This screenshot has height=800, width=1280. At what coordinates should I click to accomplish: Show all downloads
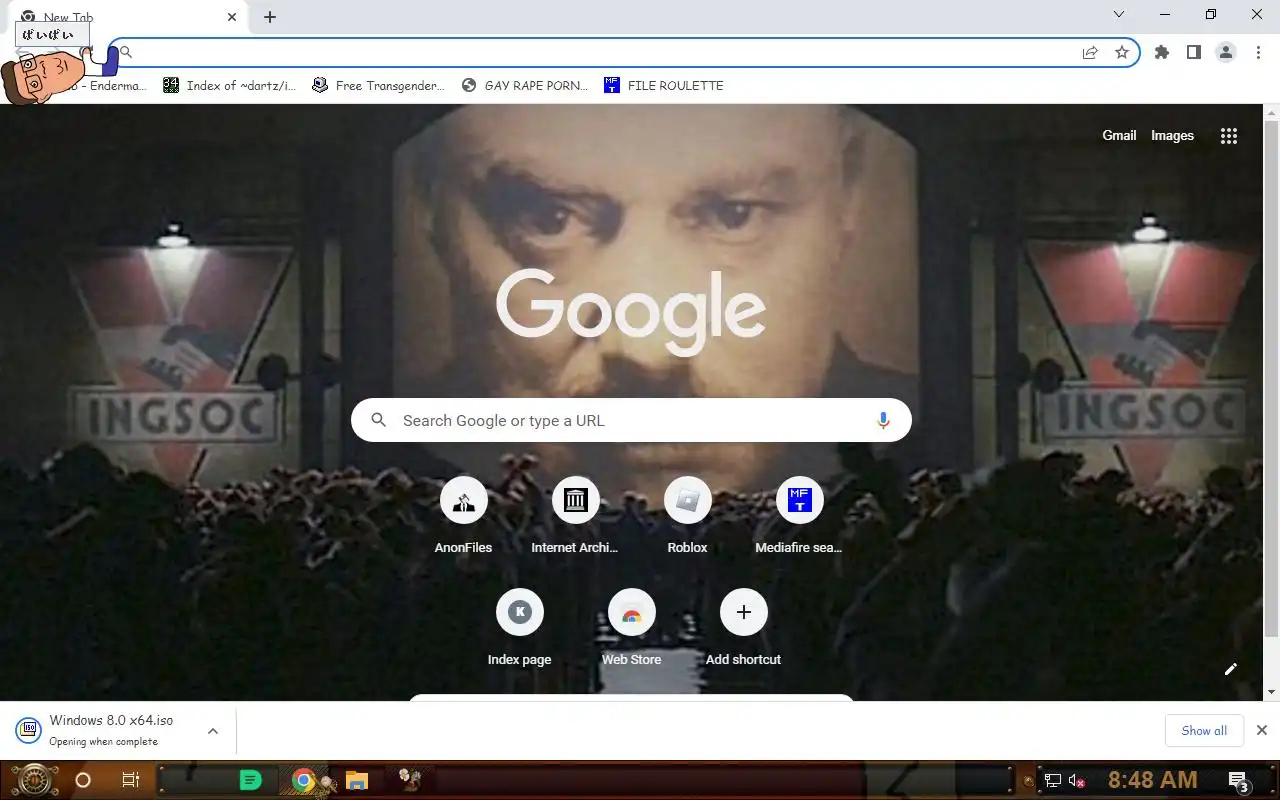(x=1204, y=731)
